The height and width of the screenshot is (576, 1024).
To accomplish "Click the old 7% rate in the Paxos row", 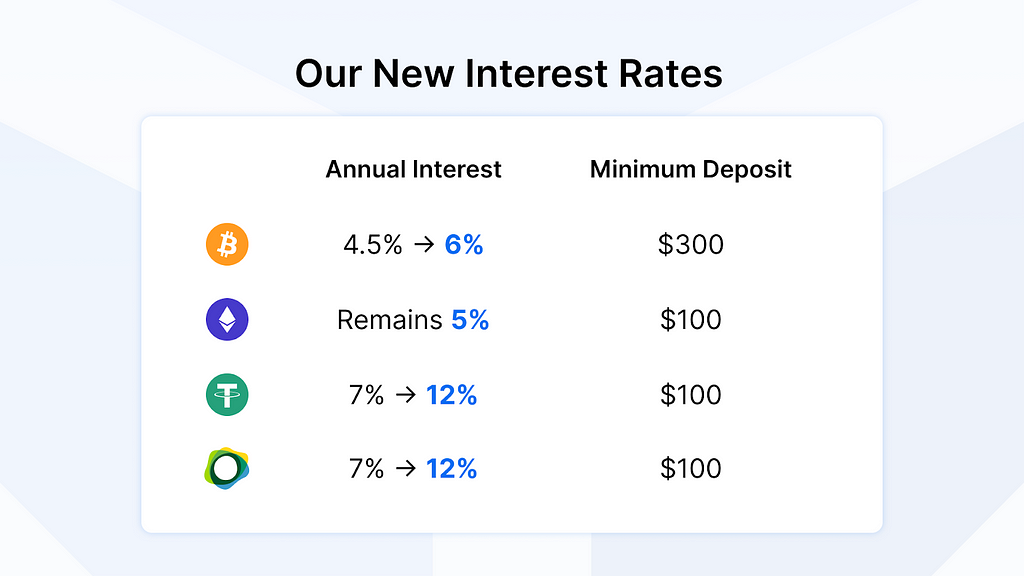I will pyautogui.click(x=366, y=469).
